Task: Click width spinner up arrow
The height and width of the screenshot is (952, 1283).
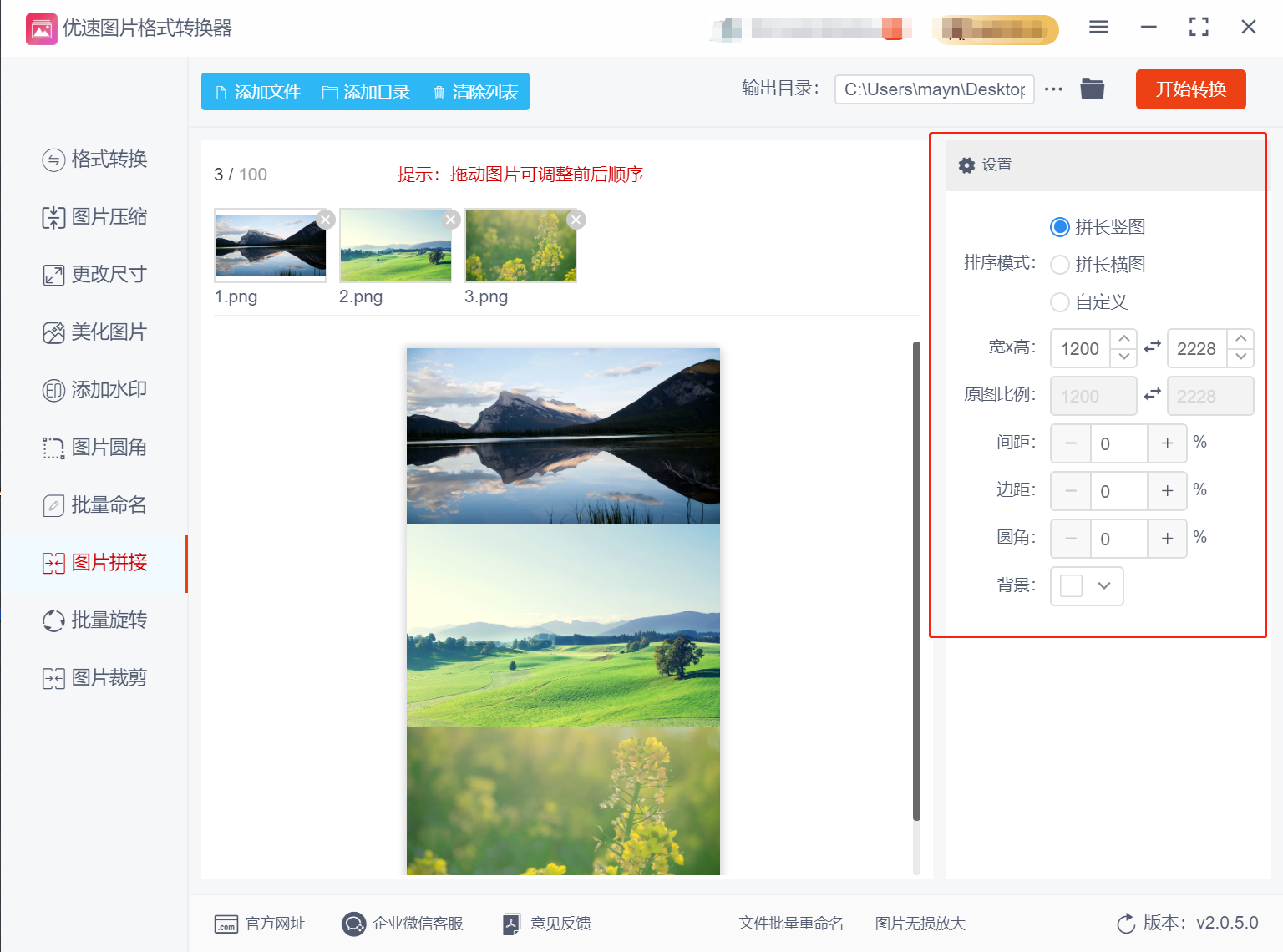Action: [1124, 338]
